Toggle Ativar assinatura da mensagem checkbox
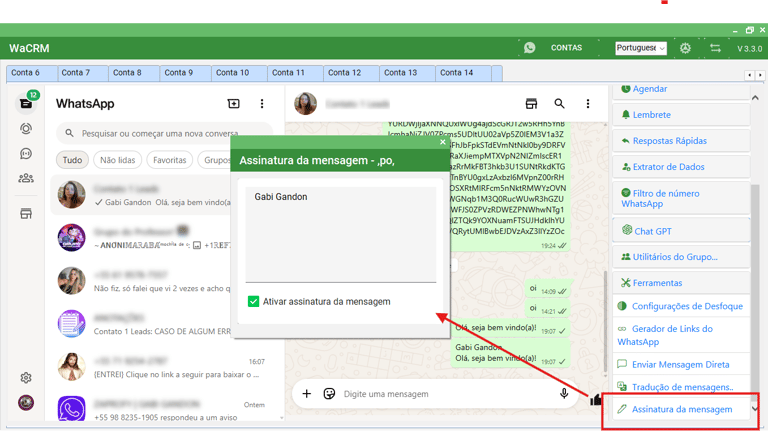This screenshot has height=431, width=768. 253,301
